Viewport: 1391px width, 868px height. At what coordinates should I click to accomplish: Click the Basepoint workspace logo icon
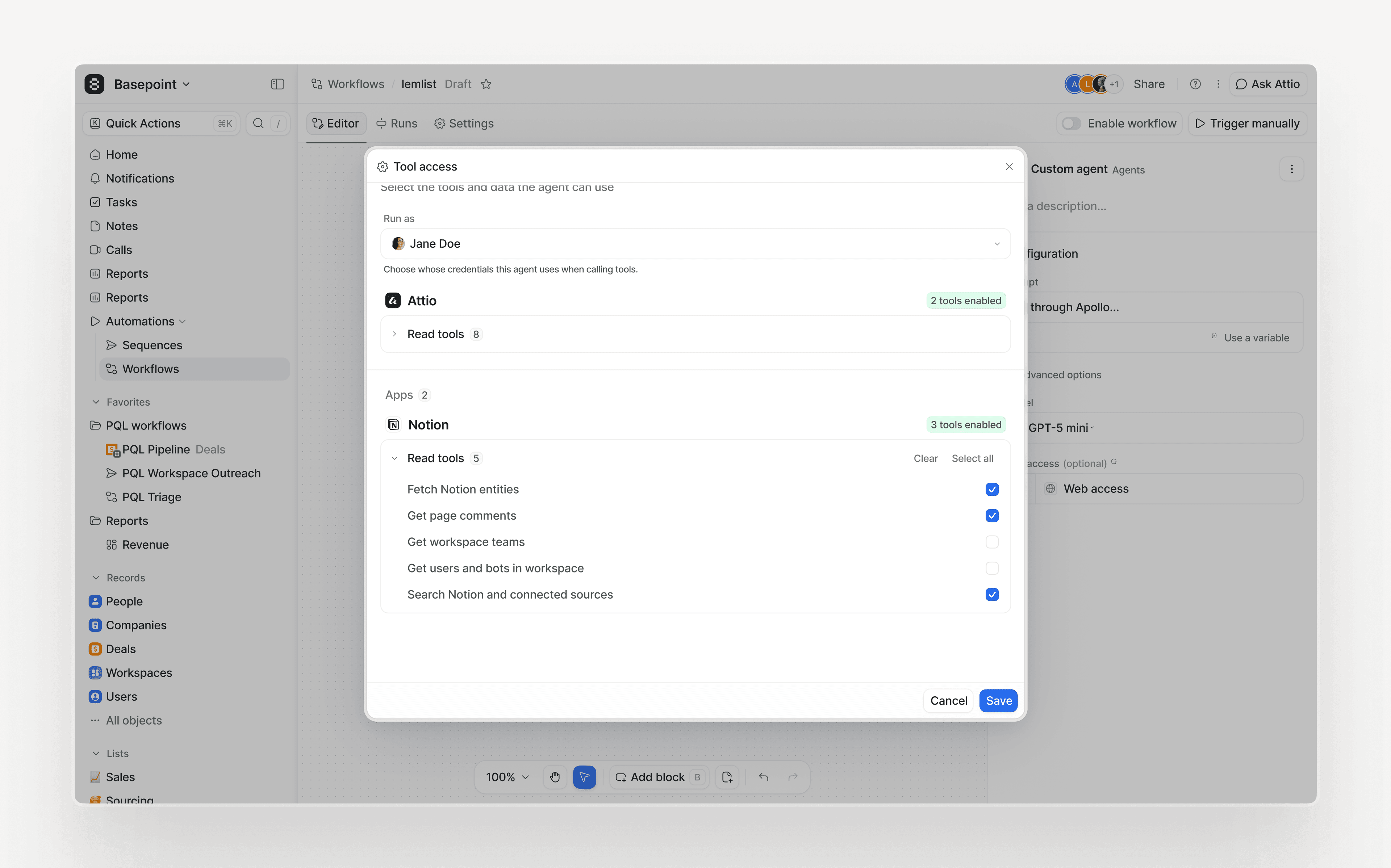click(94, 84)
